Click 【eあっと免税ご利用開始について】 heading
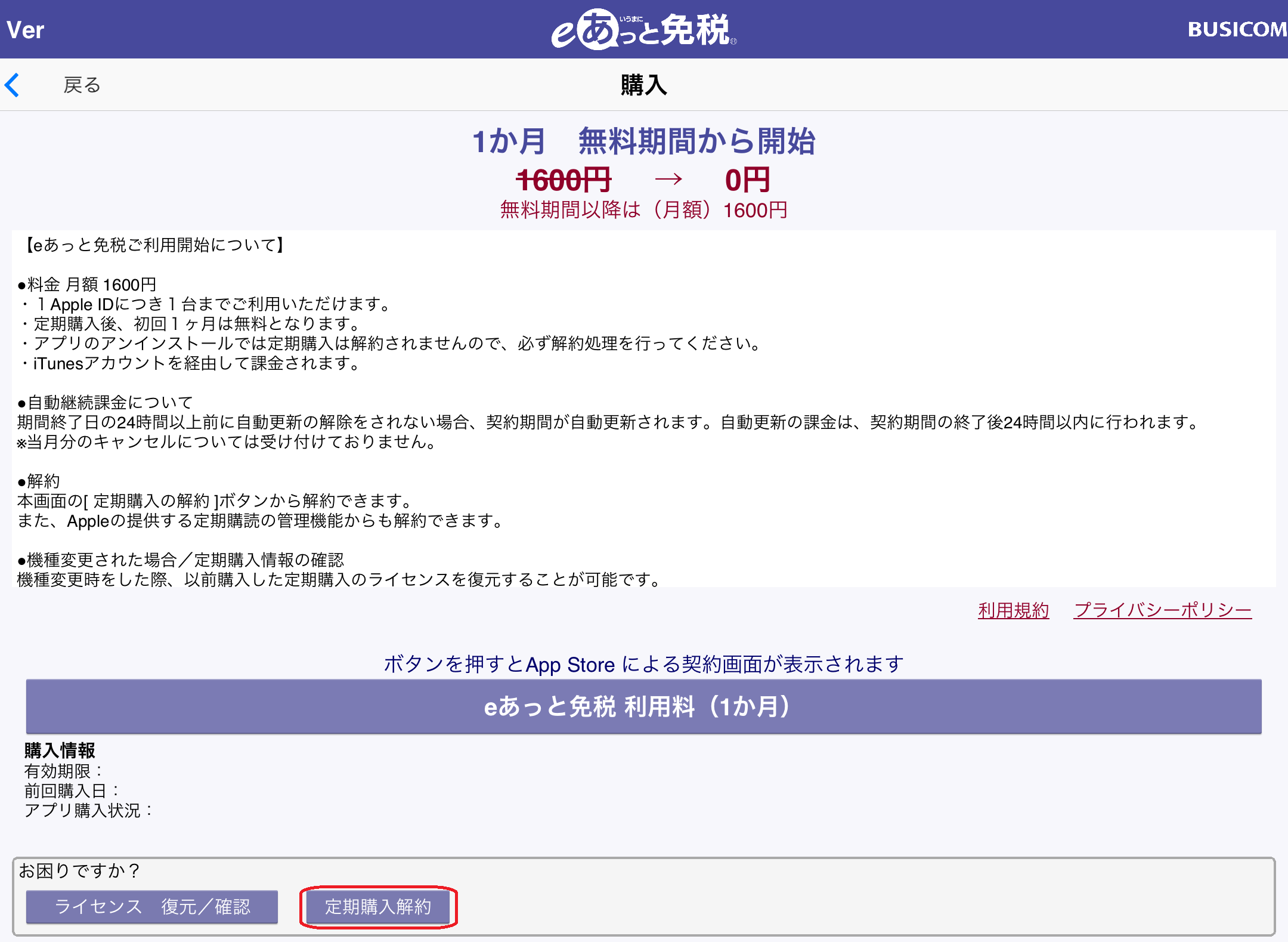The image size is (1288, 942). 153,245
